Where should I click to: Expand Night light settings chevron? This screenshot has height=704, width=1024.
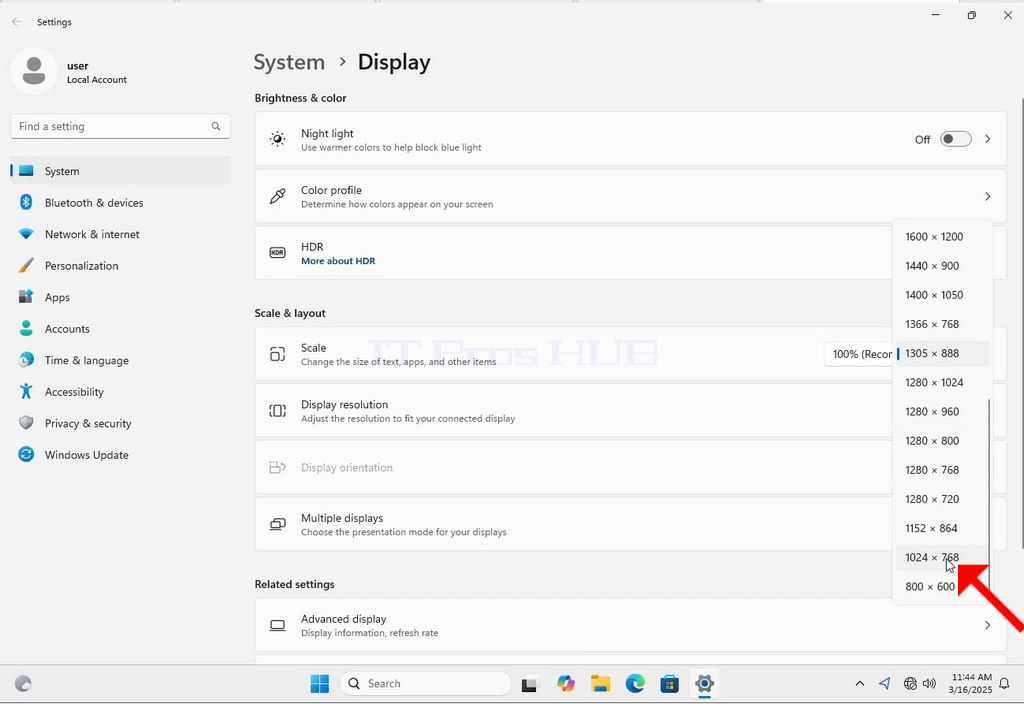[987, 139]
